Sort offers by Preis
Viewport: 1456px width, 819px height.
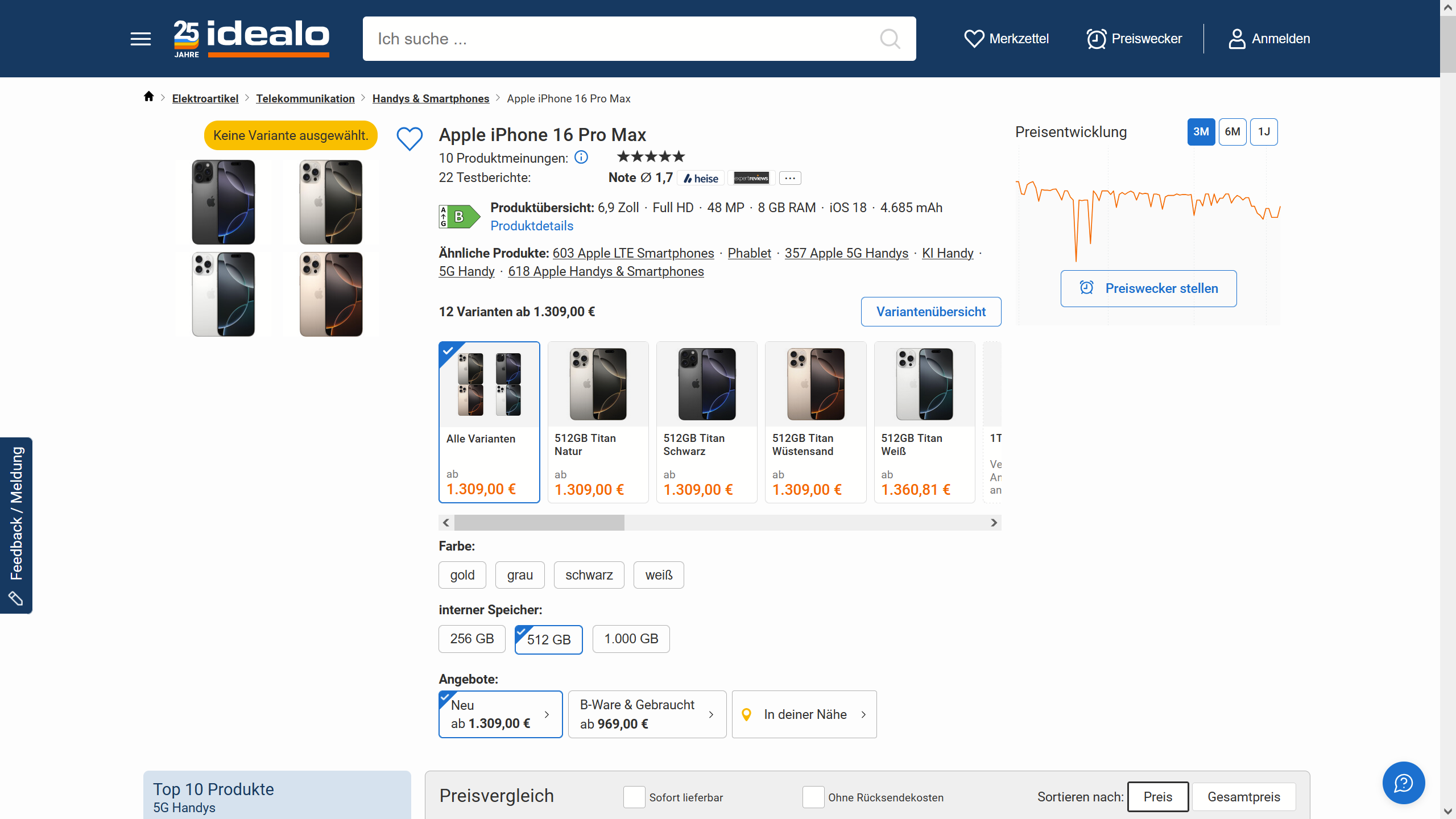[x=1158, y=797]
